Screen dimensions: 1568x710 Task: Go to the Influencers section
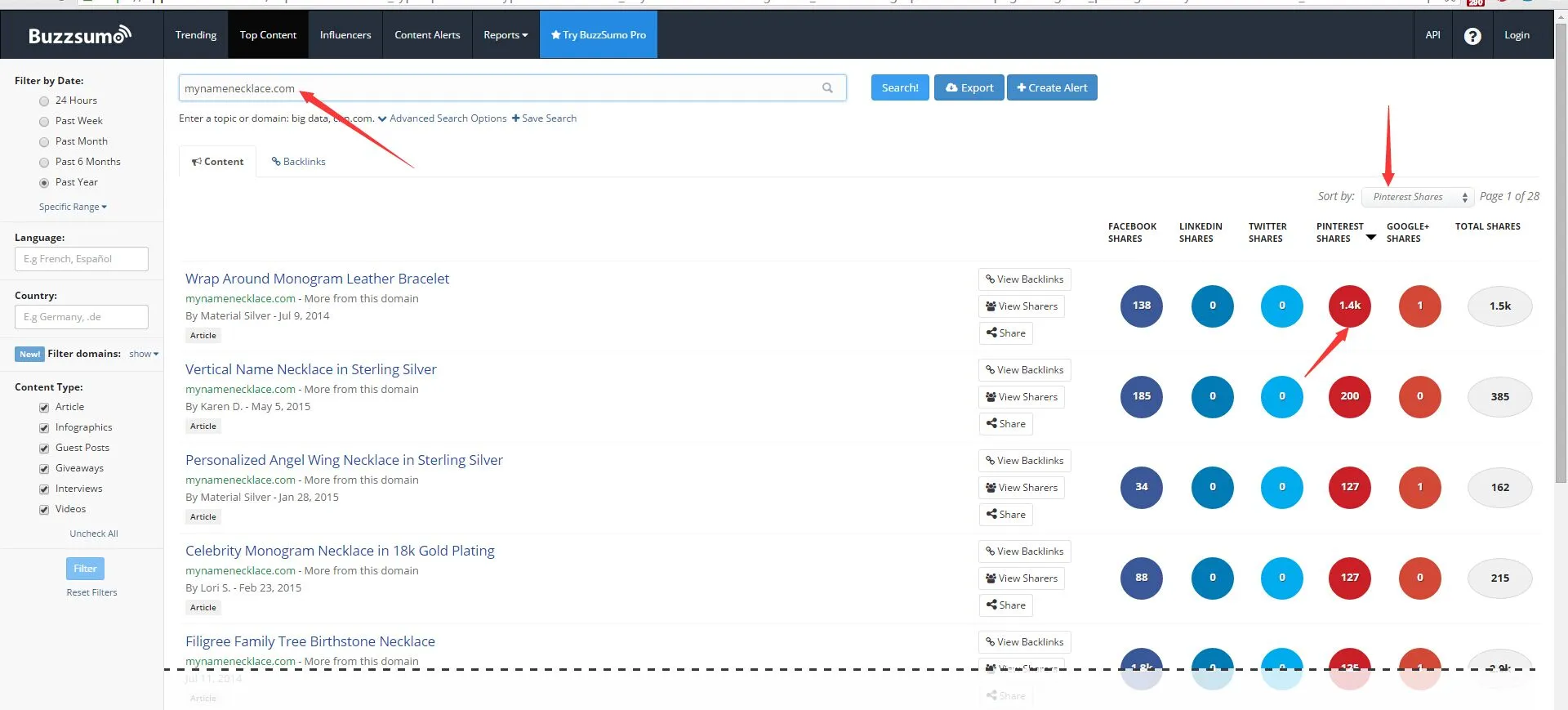tap(345, 35)
